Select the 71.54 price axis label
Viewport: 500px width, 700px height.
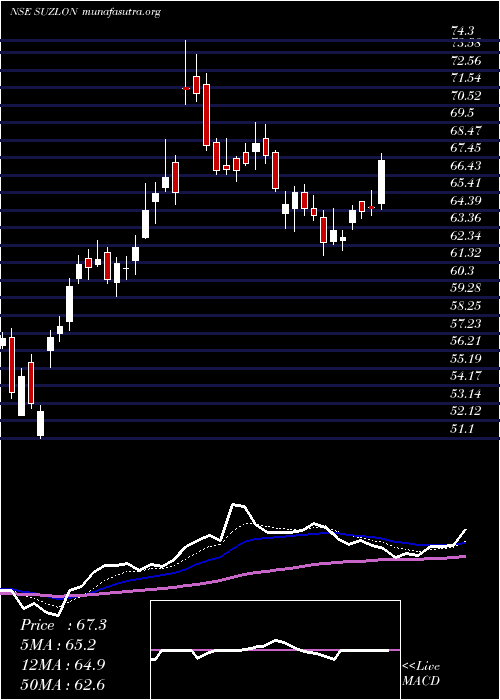point(467,78)
